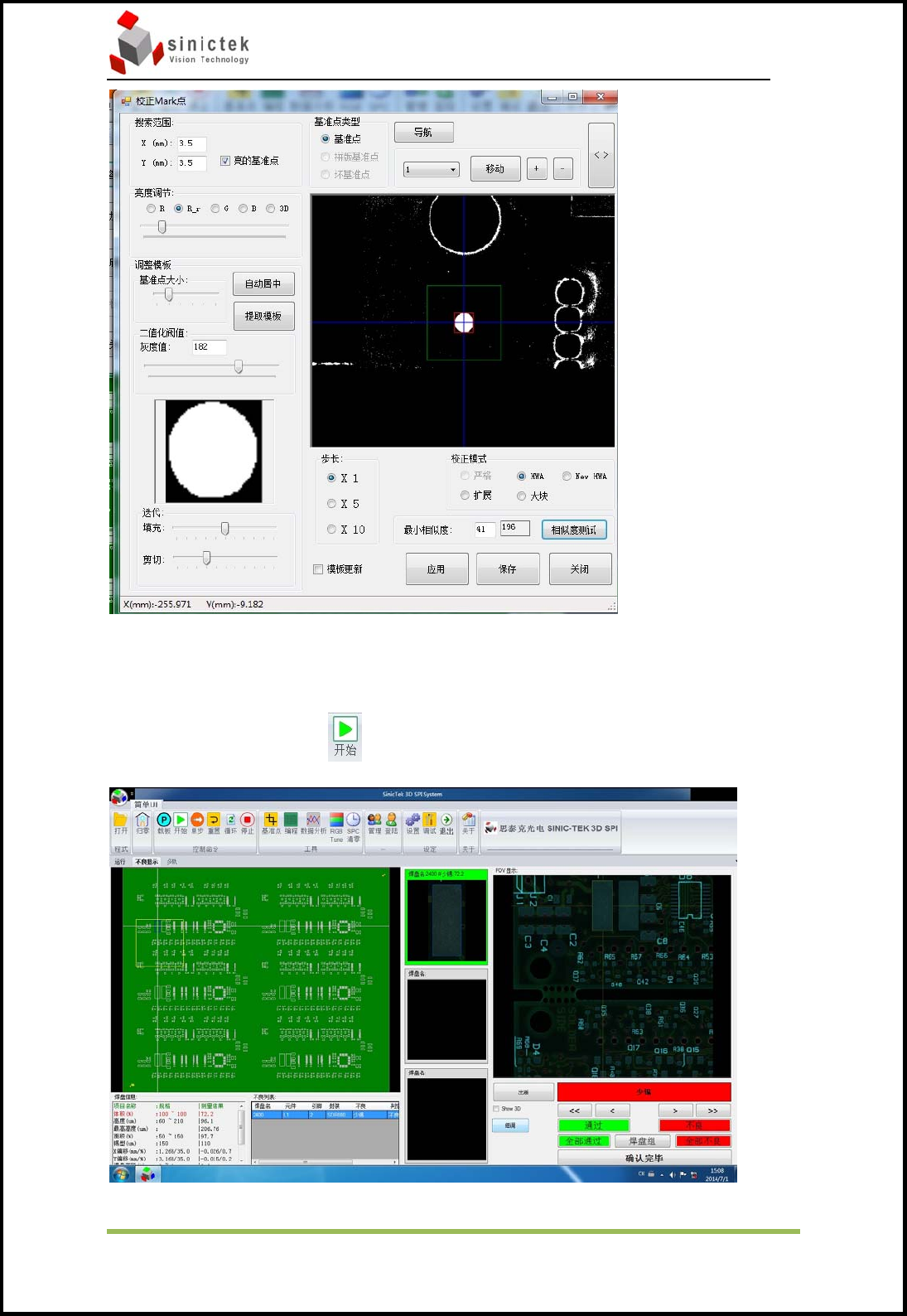Toggle the 亮的基准点 checkbox
Image resolution: width=907 pixels, height=1316 pixels.
[224, 161]
